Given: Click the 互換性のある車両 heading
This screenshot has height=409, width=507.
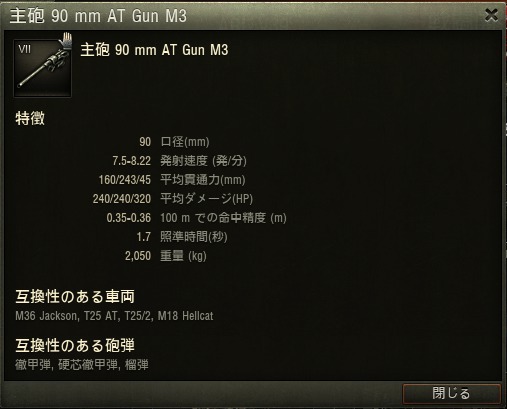Looking at the screenshot, I should [75, 297].
